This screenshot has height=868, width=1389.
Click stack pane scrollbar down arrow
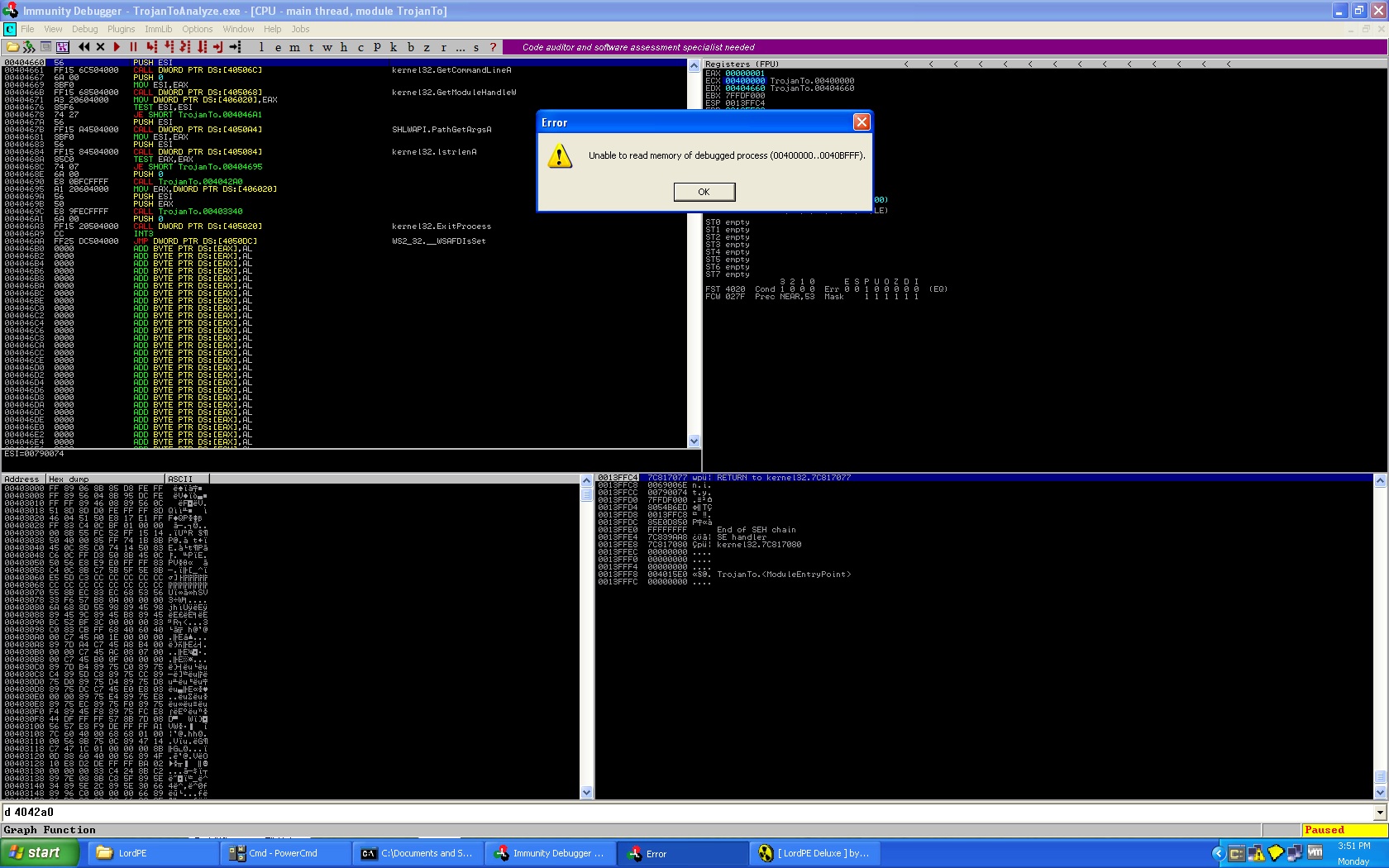pyautogui.click(x=1380, y=792)
